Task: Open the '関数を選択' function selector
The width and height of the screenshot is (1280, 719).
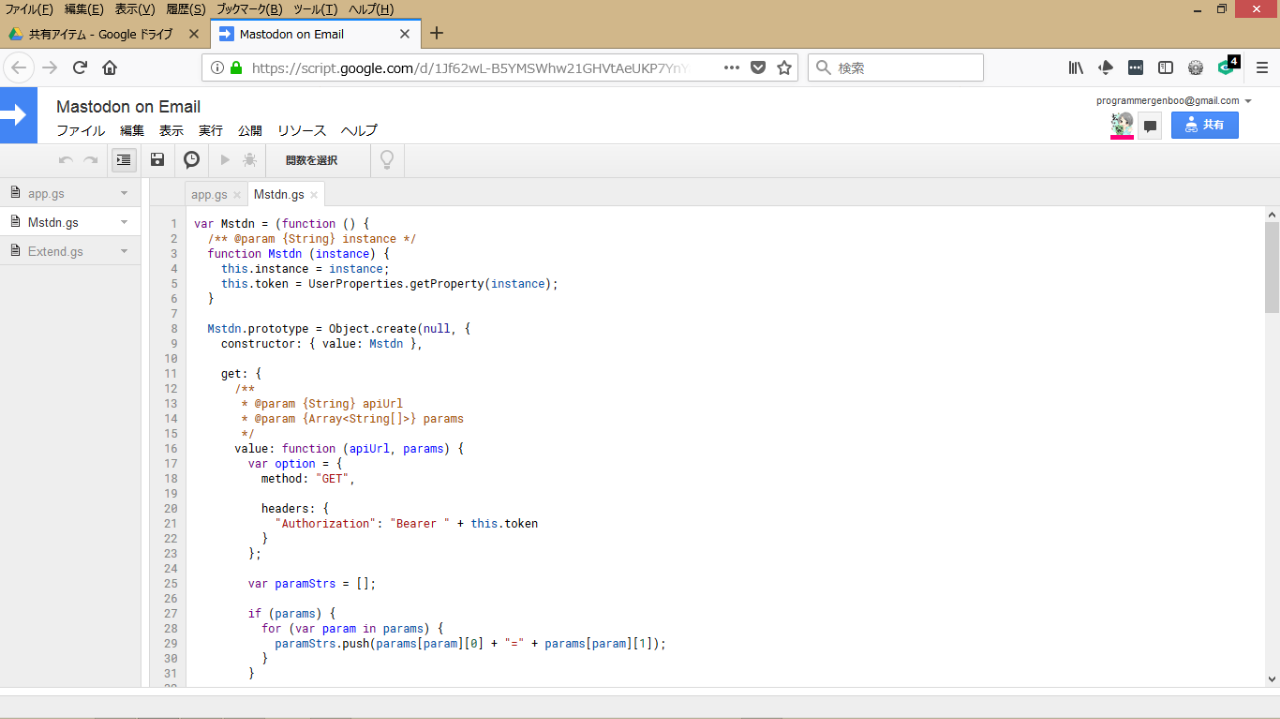Action: (311, 160)
